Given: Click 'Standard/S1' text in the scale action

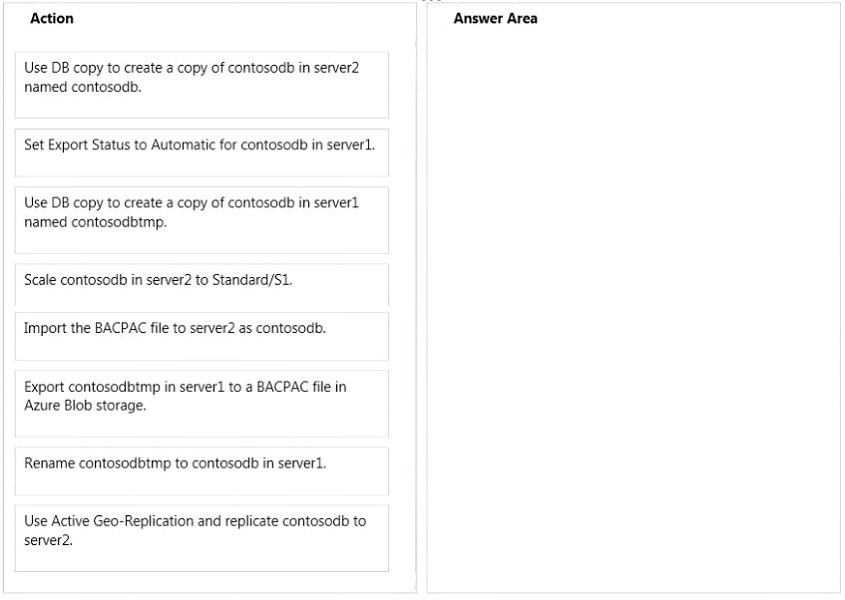Looking at the screenshot, I should pyautogui.click(x=252, y=280).
